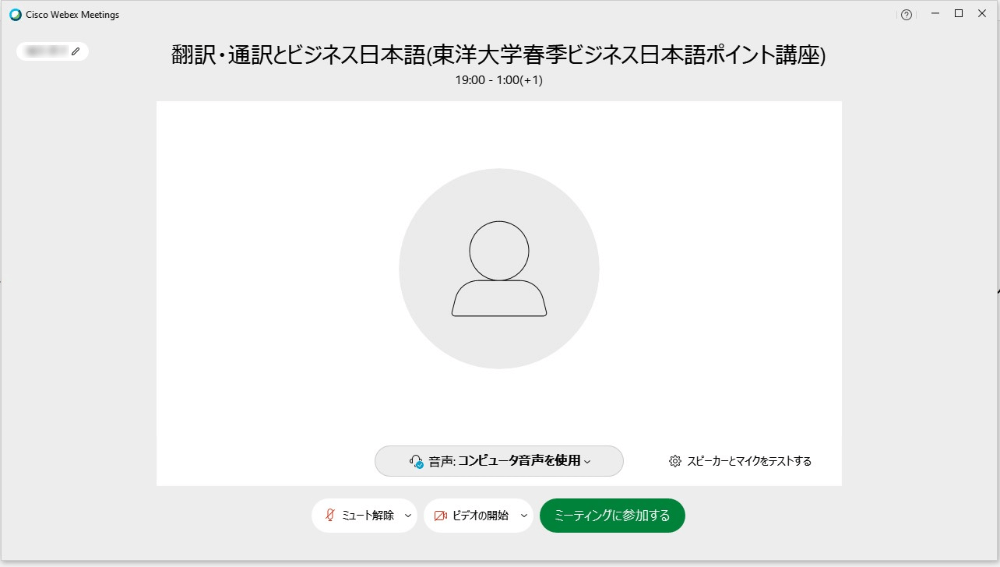The width and height of the screenshot is (1000, 567).
Task: Click the meeting title heading text
Action: pos(499,55)
